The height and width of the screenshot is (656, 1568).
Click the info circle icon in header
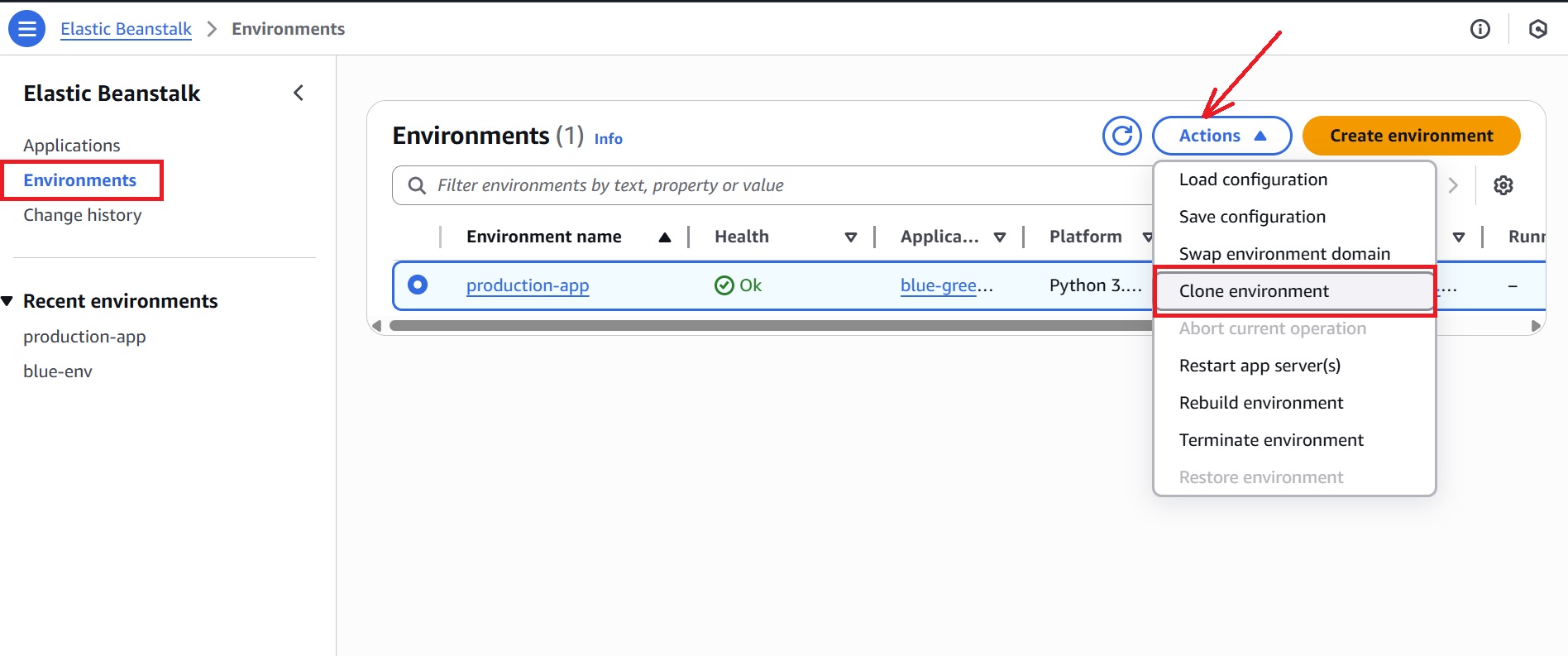[x=1480, y=29]
